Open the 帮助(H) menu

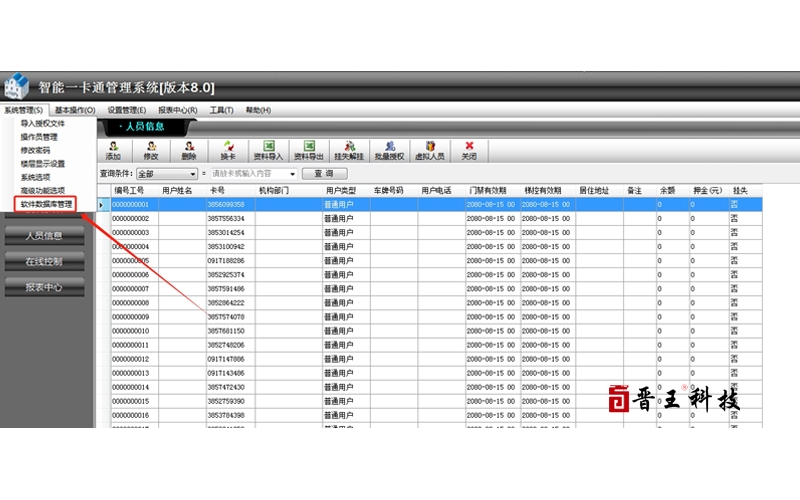[x=258, y=110]
